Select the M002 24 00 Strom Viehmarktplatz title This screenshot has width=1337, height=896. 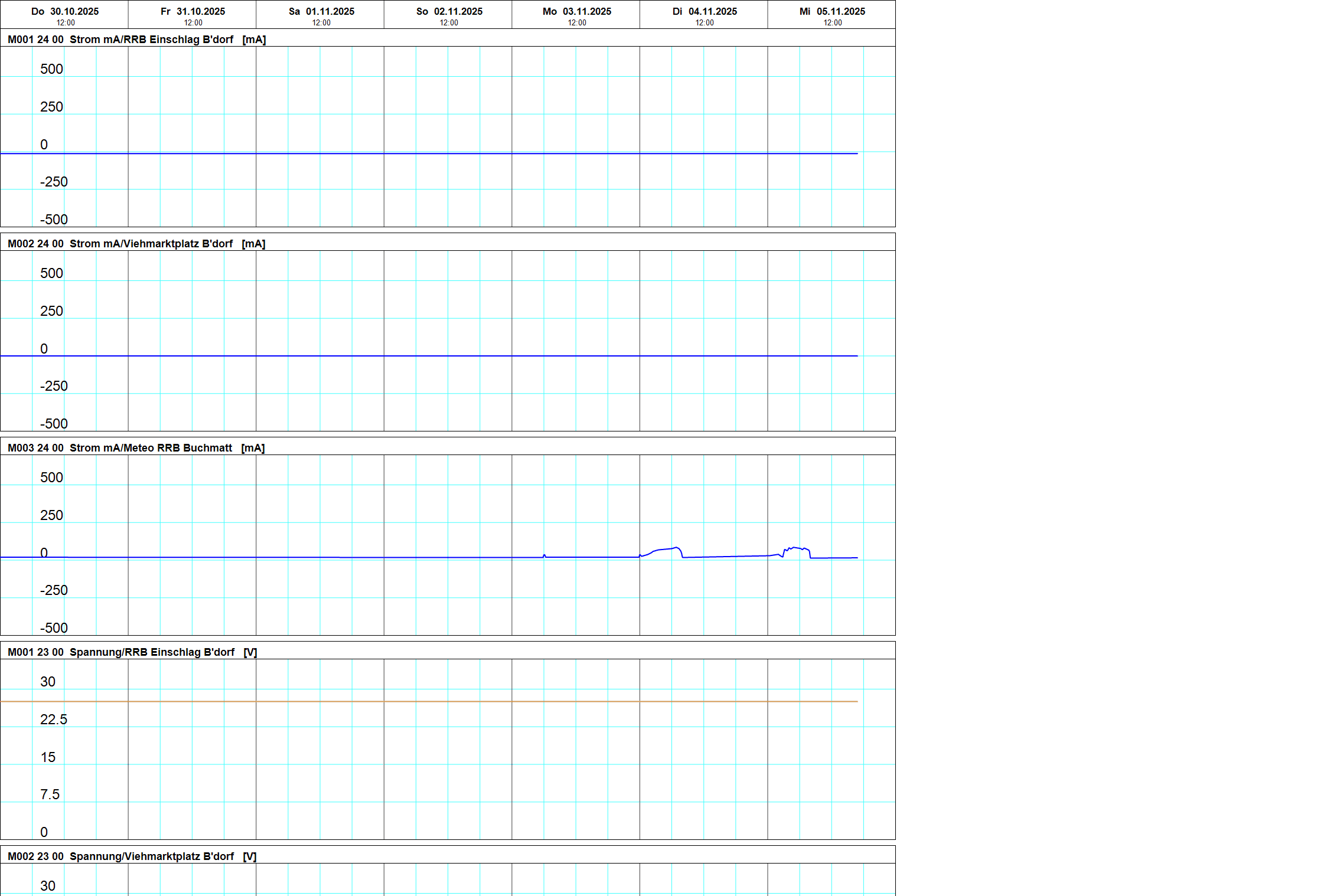136,244
